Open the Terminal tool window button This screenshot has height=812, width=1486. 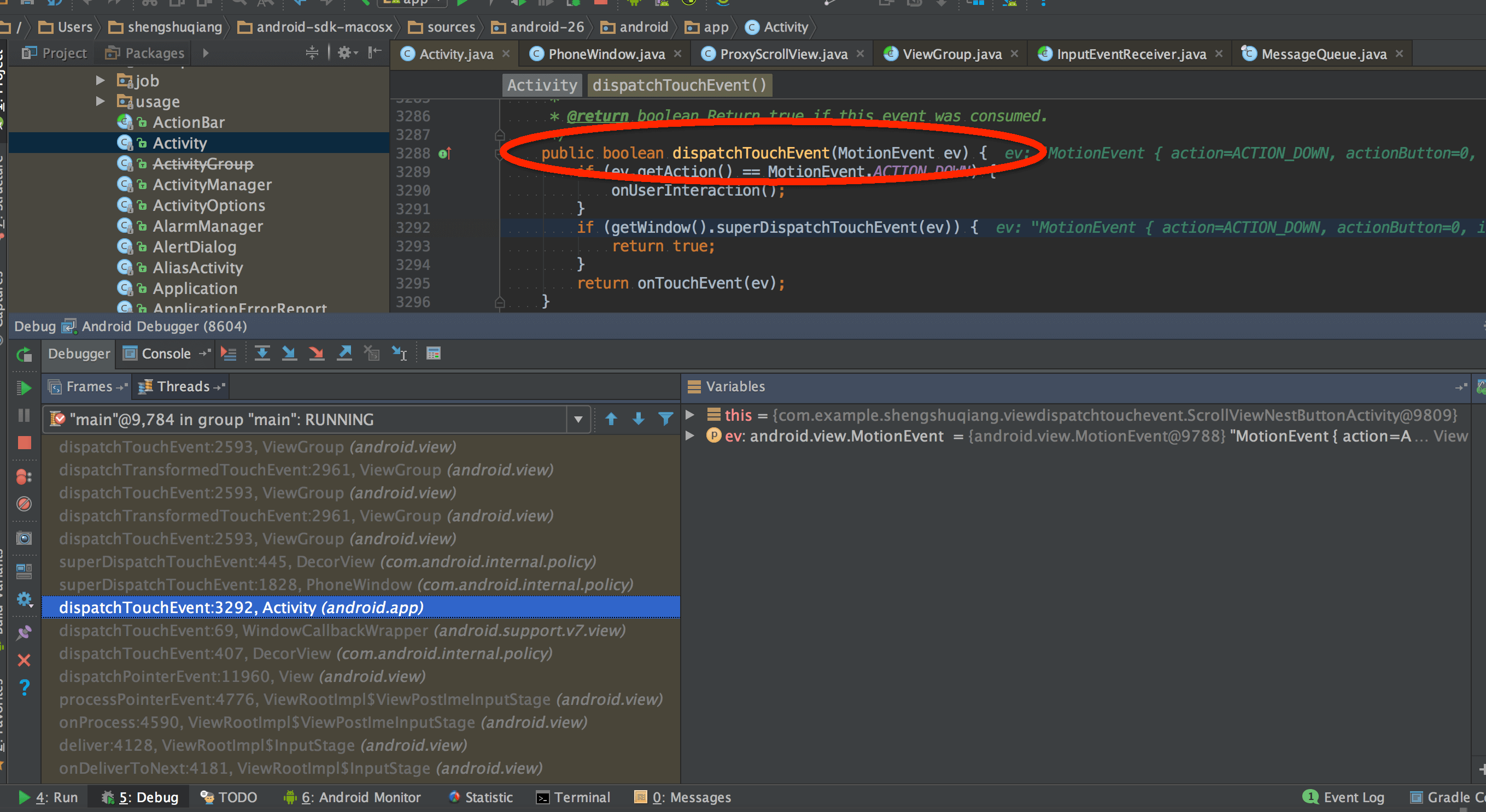(573, 797)
